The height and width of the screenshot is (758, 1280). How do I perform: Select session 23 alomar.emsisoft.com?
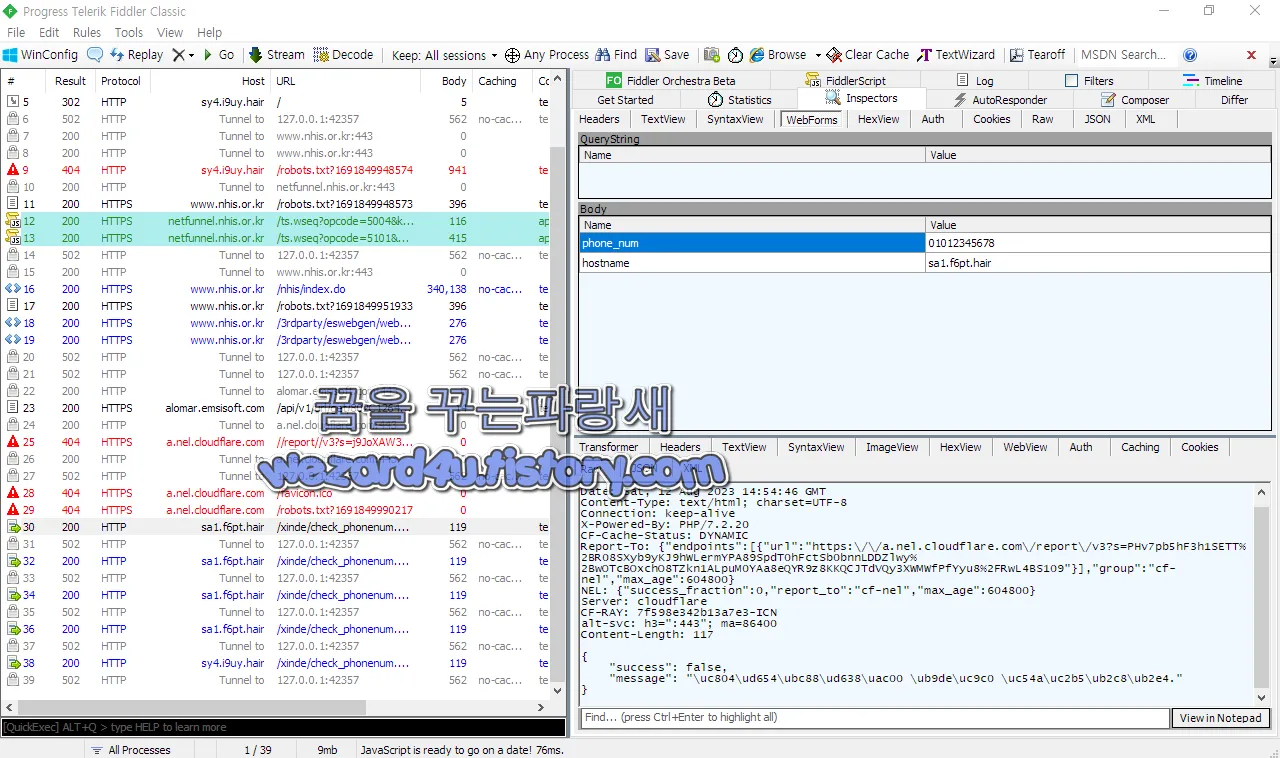(274, 408)
